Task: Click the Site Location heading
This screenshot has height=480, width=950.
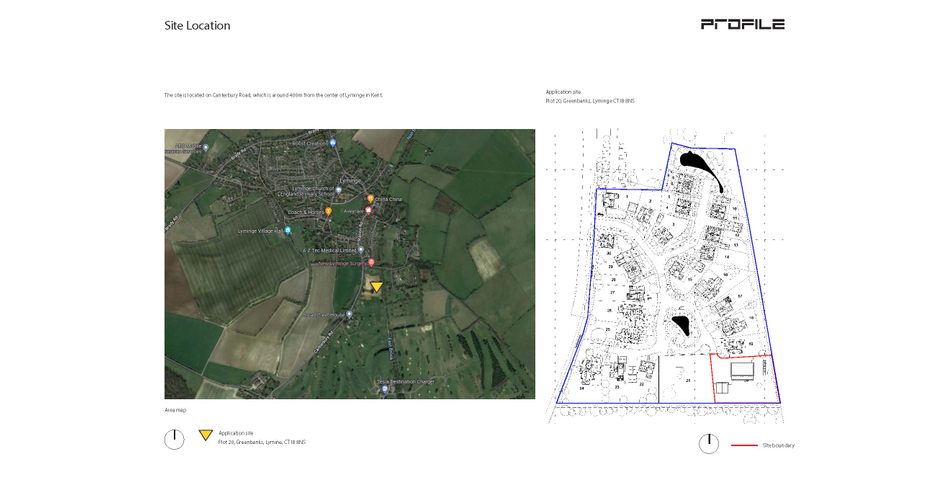Action: point(198,25)
